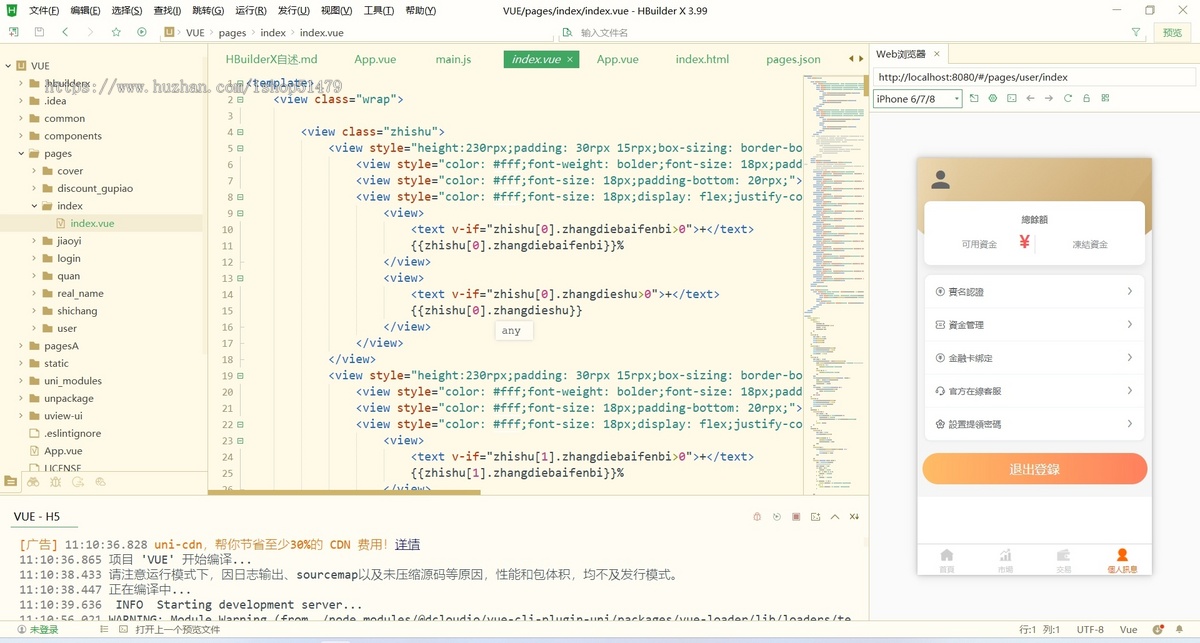Click the 退出登錄 logout button
The width and height of the screenshot is (1200, 643).
(x=1034, y=469)
